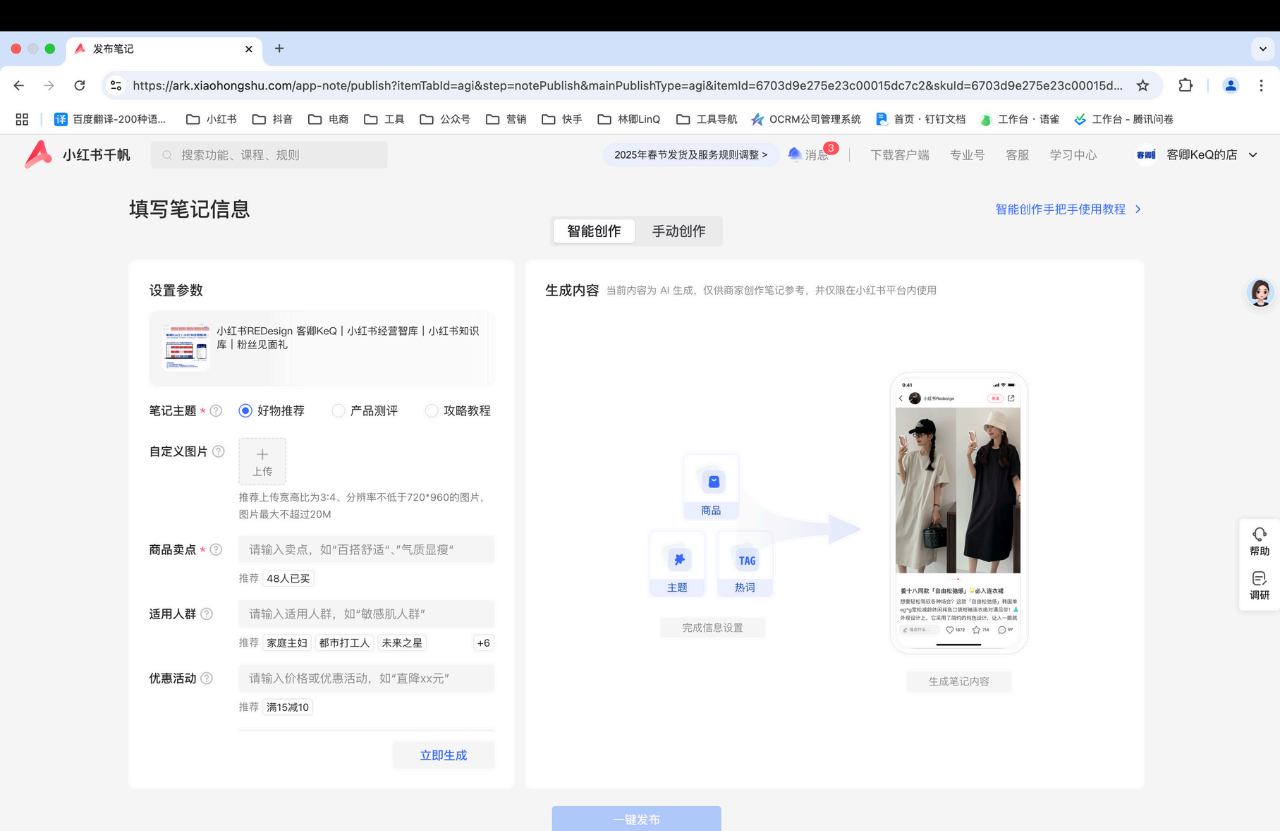The height and width of the screenshot is (831, 1280).
Task: Open the Chrome tab list dropdown
Action: [x=1261, y=48]
